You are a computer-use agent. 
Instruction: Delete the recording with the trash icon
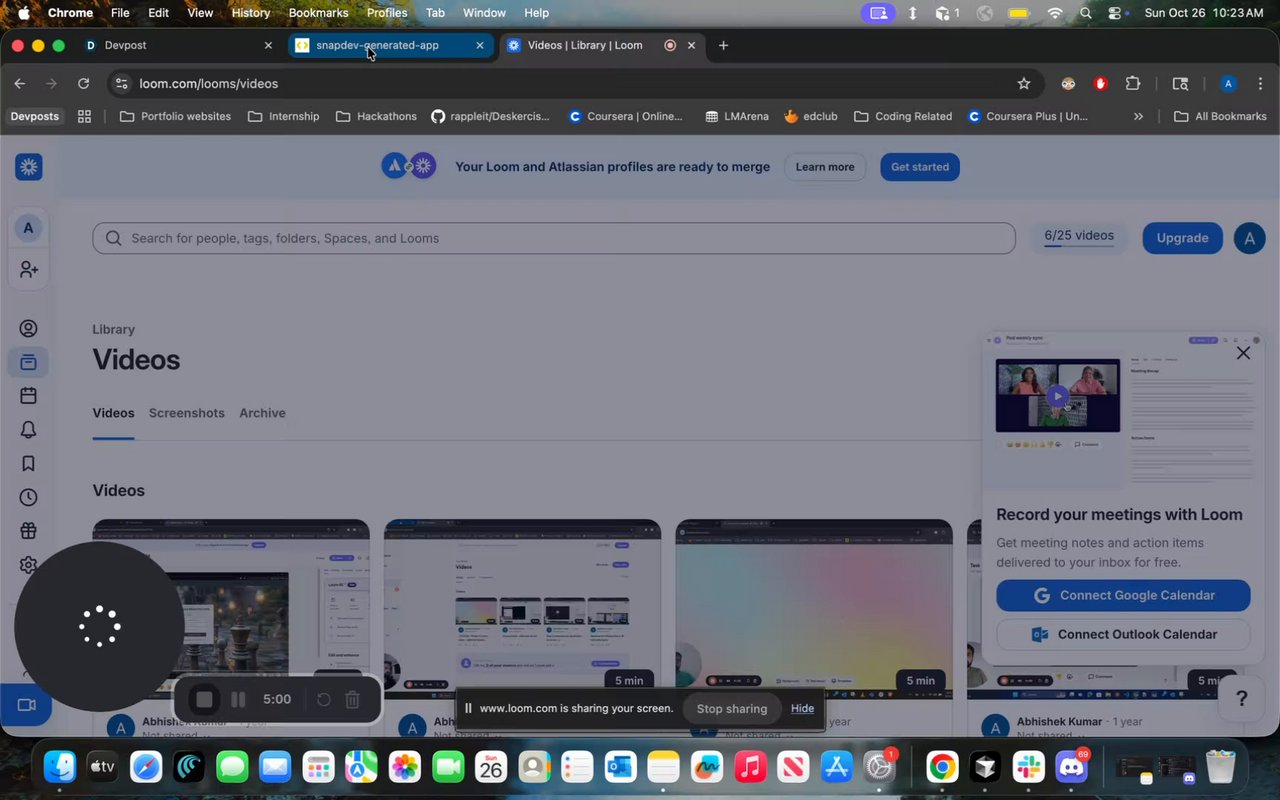coord(352,700)
